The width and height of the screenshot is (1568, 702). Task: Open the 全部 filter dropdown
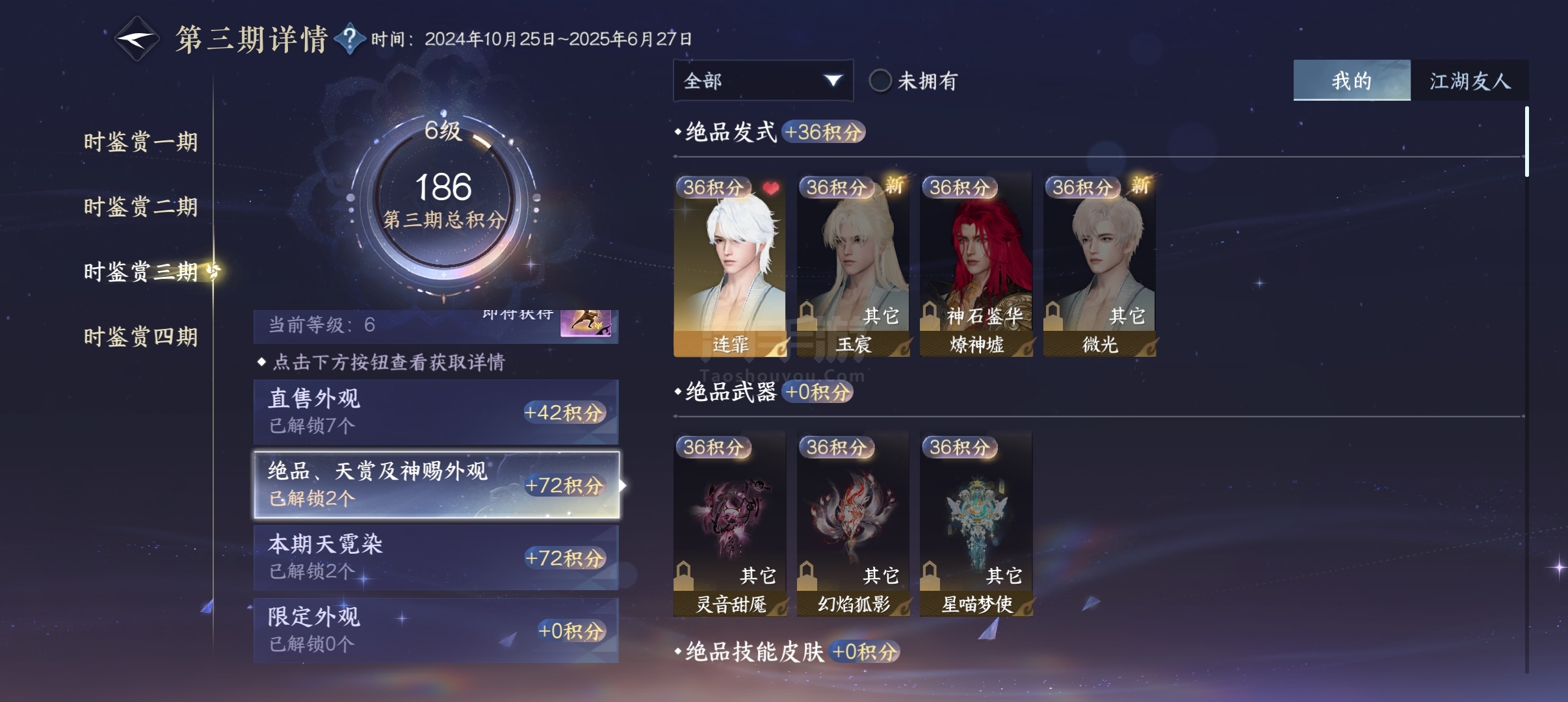763,81
